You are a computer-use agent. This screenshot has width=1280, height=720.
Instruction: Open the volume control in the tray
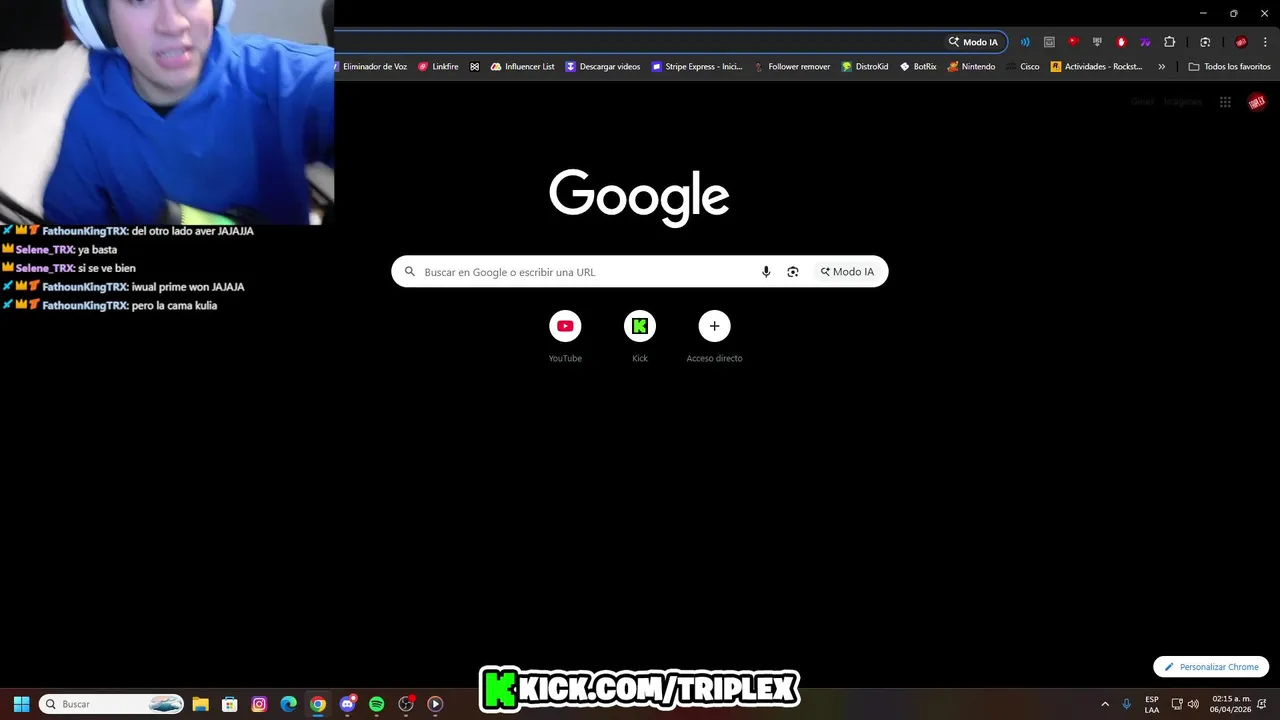(x=1193, y=704)
